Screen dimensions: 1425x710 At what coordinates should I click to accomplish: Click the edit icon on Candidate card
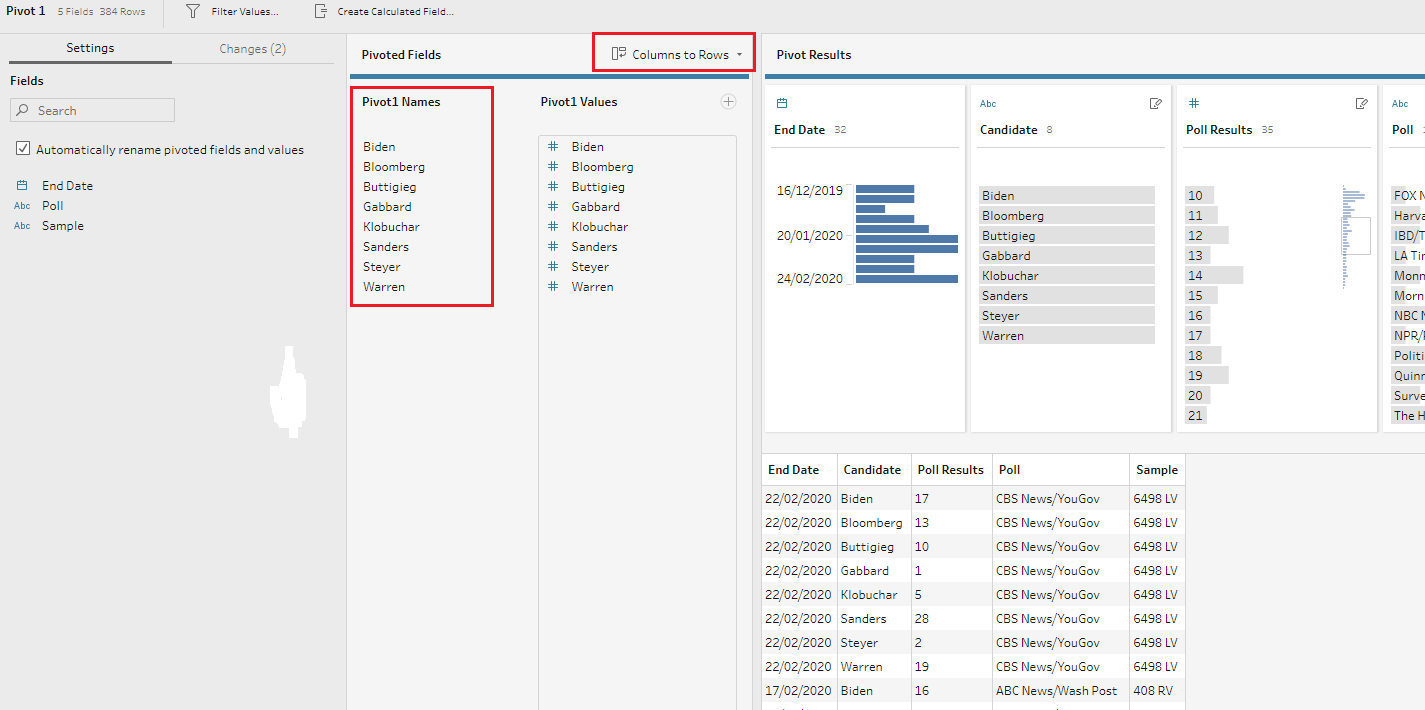(x=1156, y=103)
